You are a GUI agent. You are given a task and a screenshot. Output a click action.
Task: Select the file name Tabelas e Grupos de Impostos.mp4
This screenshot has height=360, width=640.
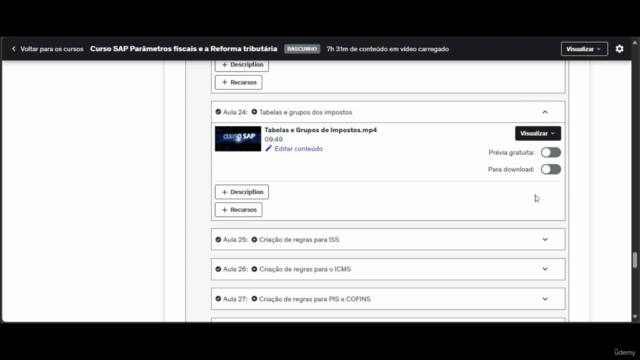tap(320, 130)
